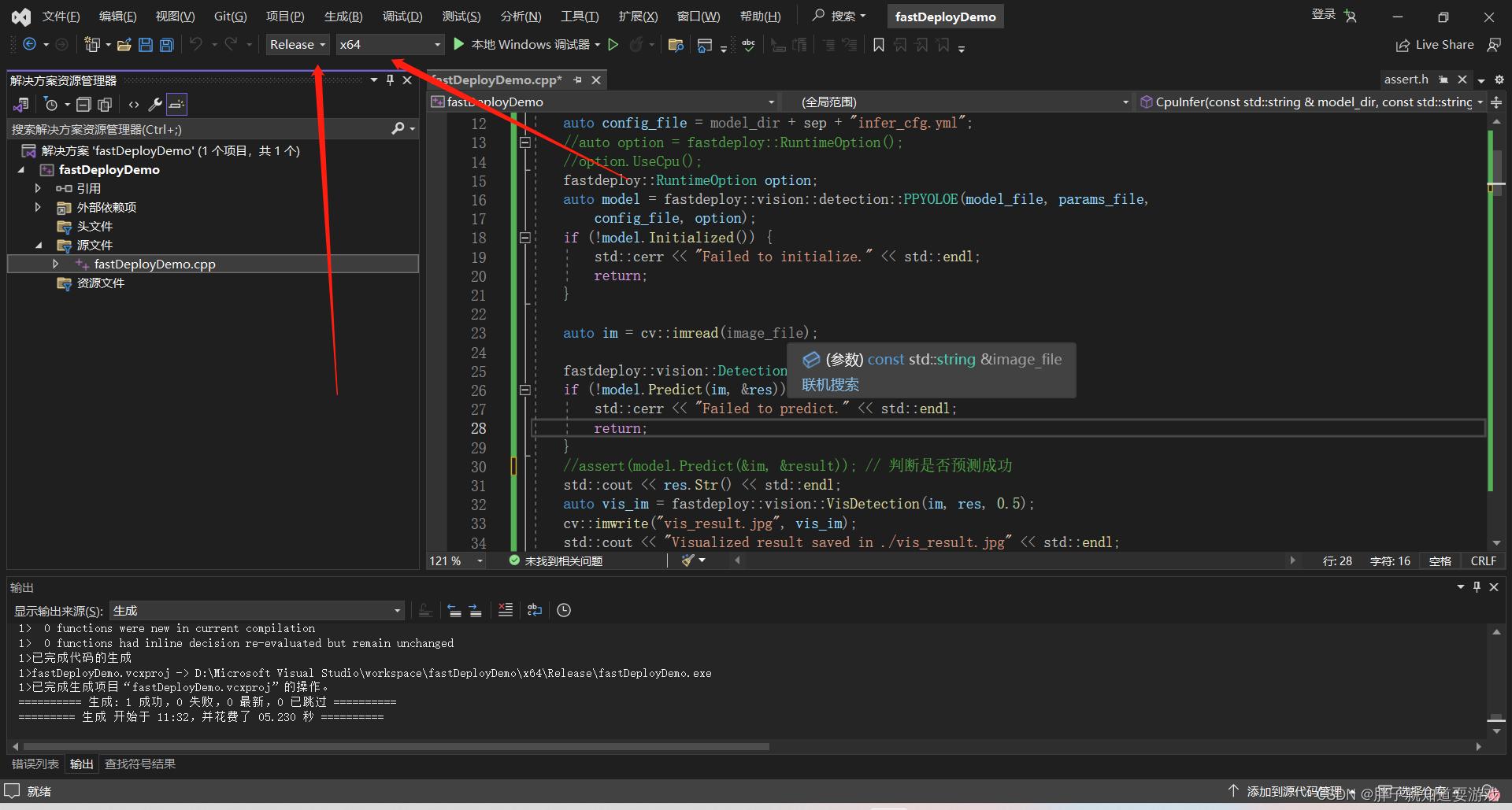Switch to the 查找符号结果 tab
The width and height of the screenshot is (1512, 810).
(140, 764)
